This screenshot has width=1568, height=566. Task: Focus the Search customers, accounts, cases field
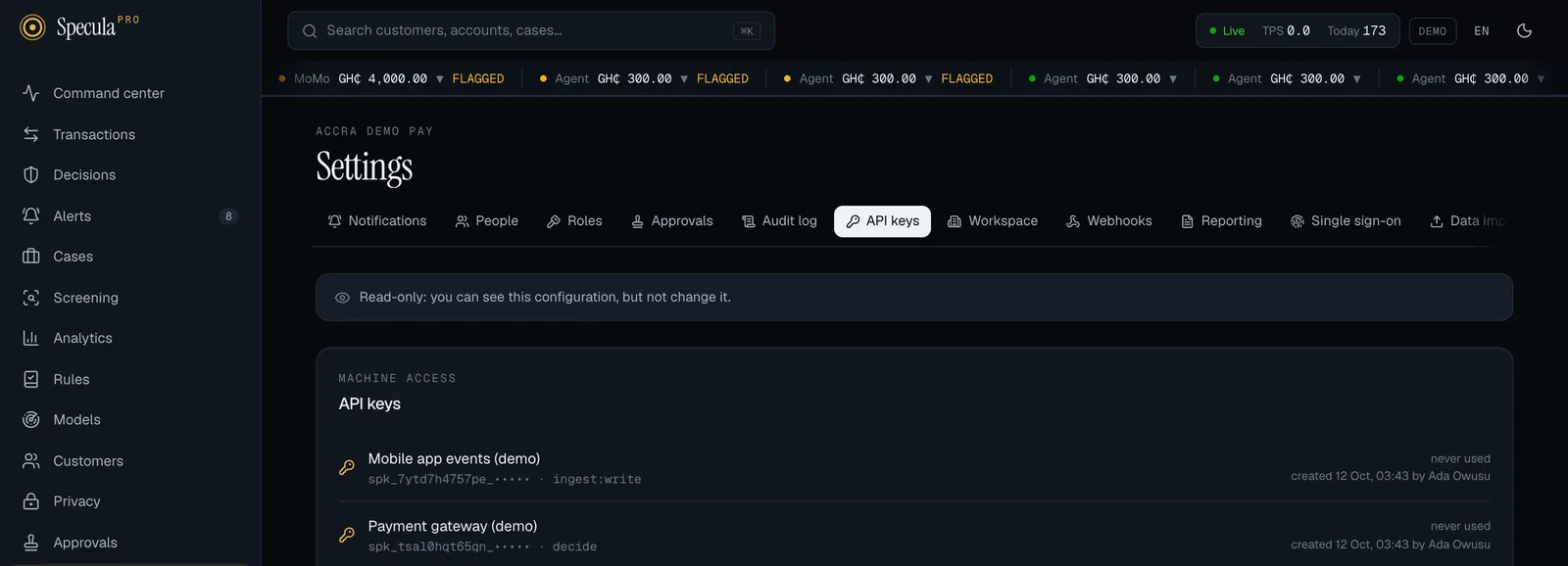[531, 30]
